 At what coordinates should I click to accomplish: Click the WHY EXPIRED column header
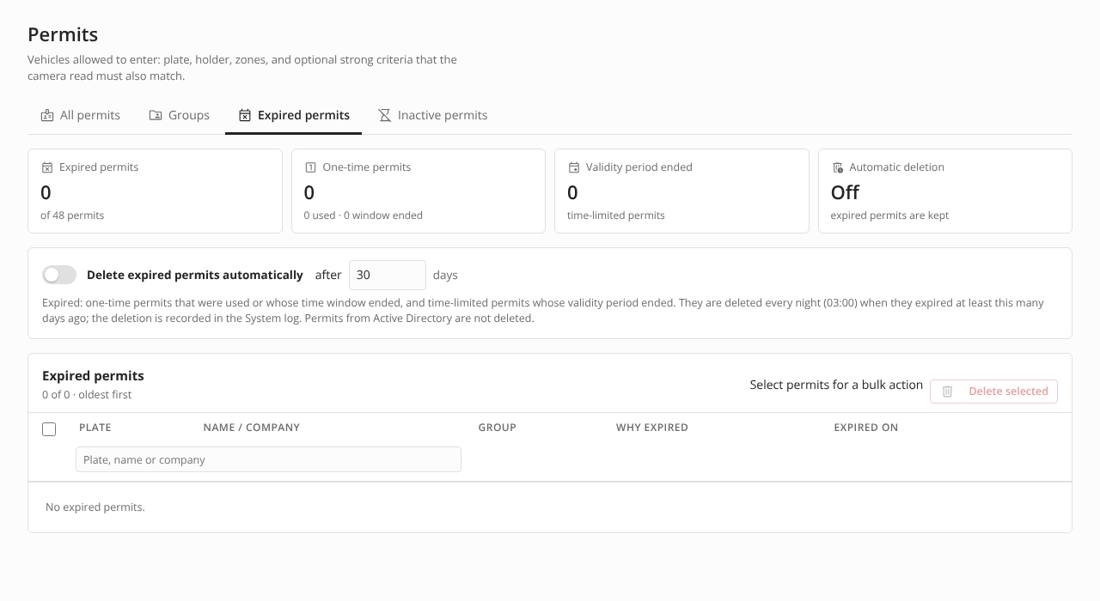(652, 427)
